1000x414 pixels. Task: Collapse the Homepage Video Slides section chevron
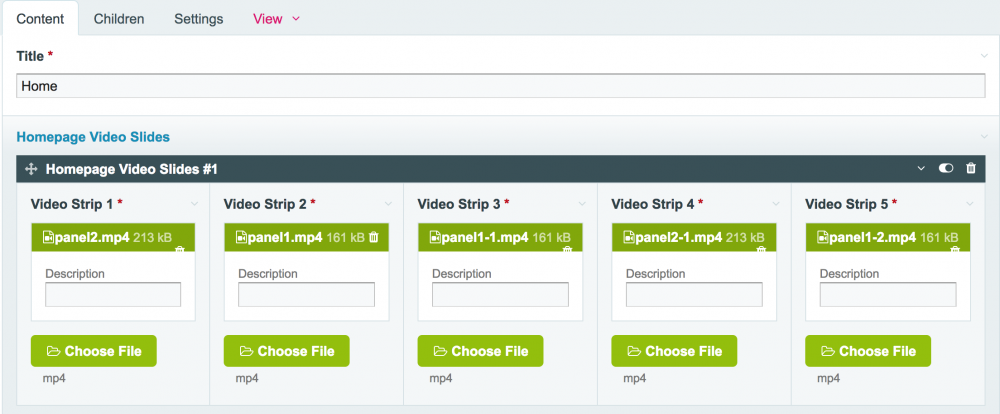tap(984, 137)
